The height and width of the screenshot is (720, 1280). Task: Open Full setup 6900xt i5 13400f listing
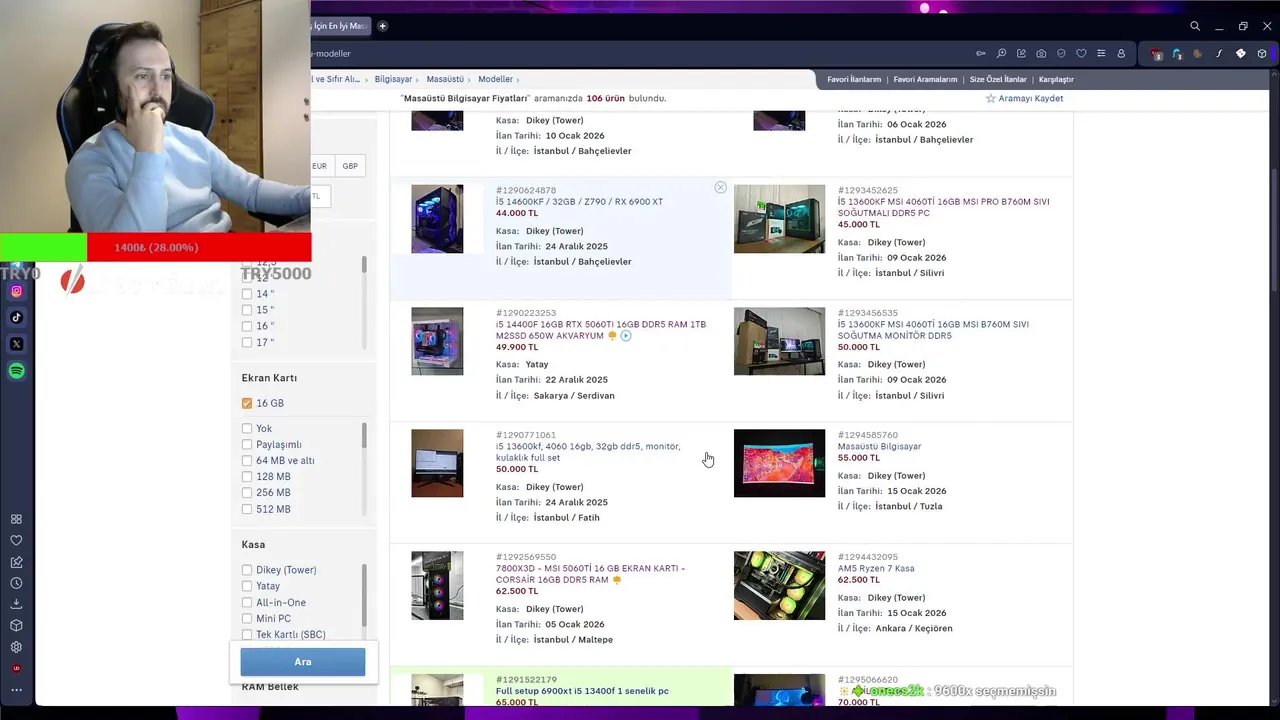pyautogui.click(x=582, y=691)
